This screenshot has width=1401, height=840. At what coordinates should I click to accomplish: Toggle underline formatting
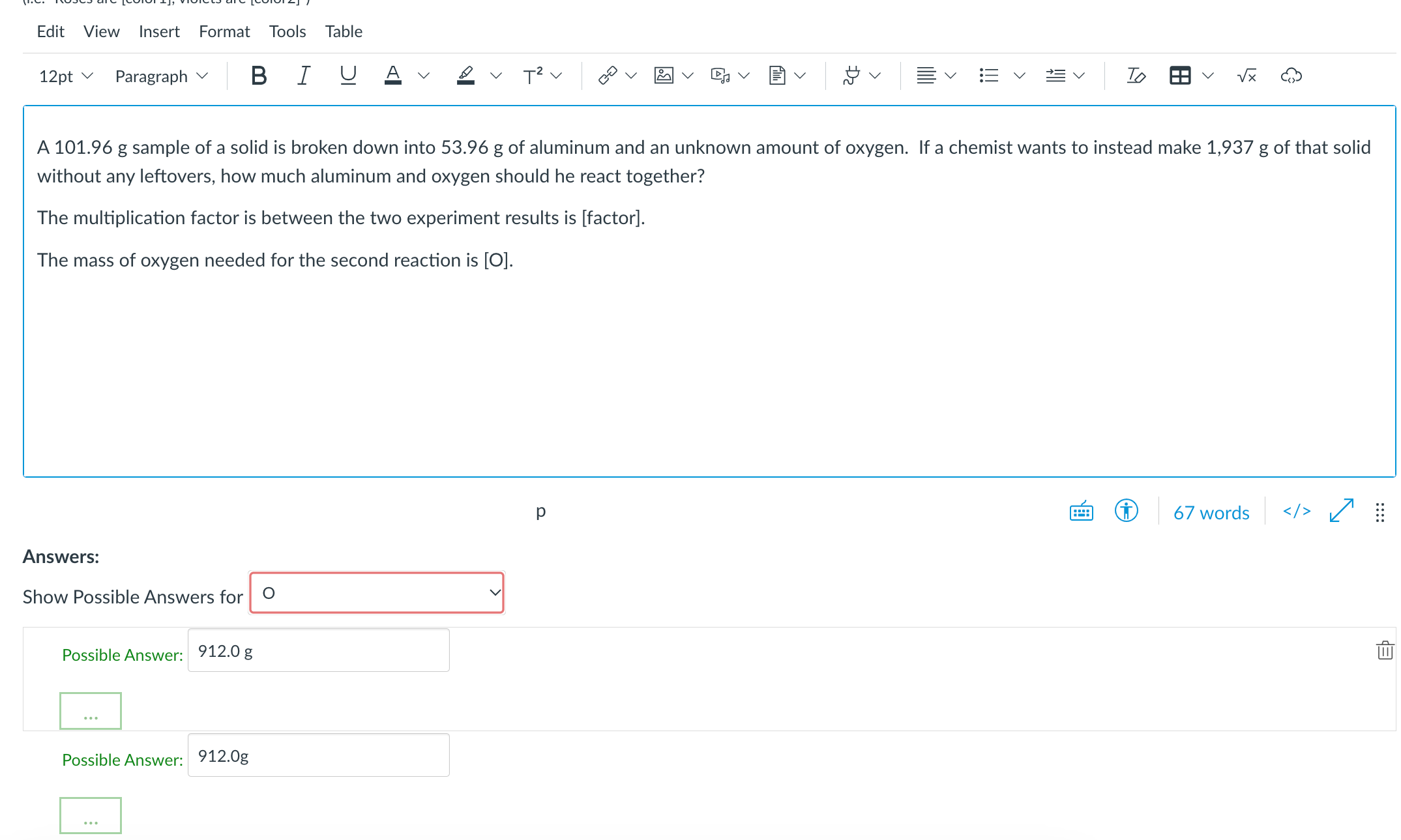pyautogui.click(x=348, y=75)
